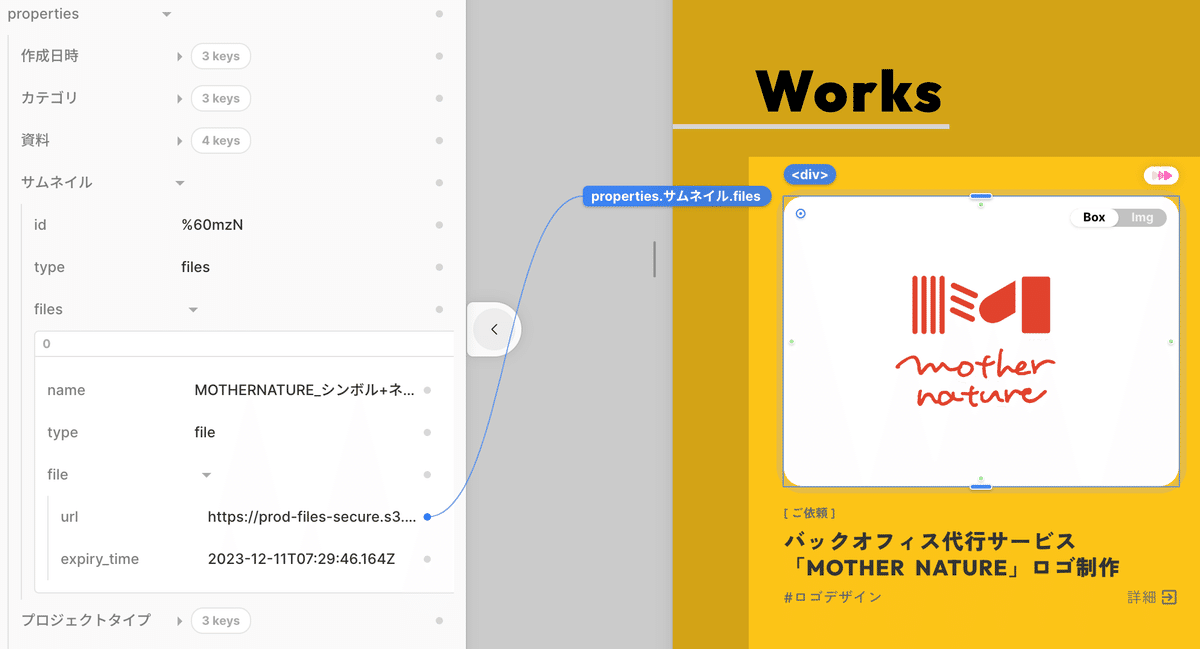Viewport: 1200px width, 649px height.
Task: Expand the カテゴリ row
Action: (x=180, y=98)
